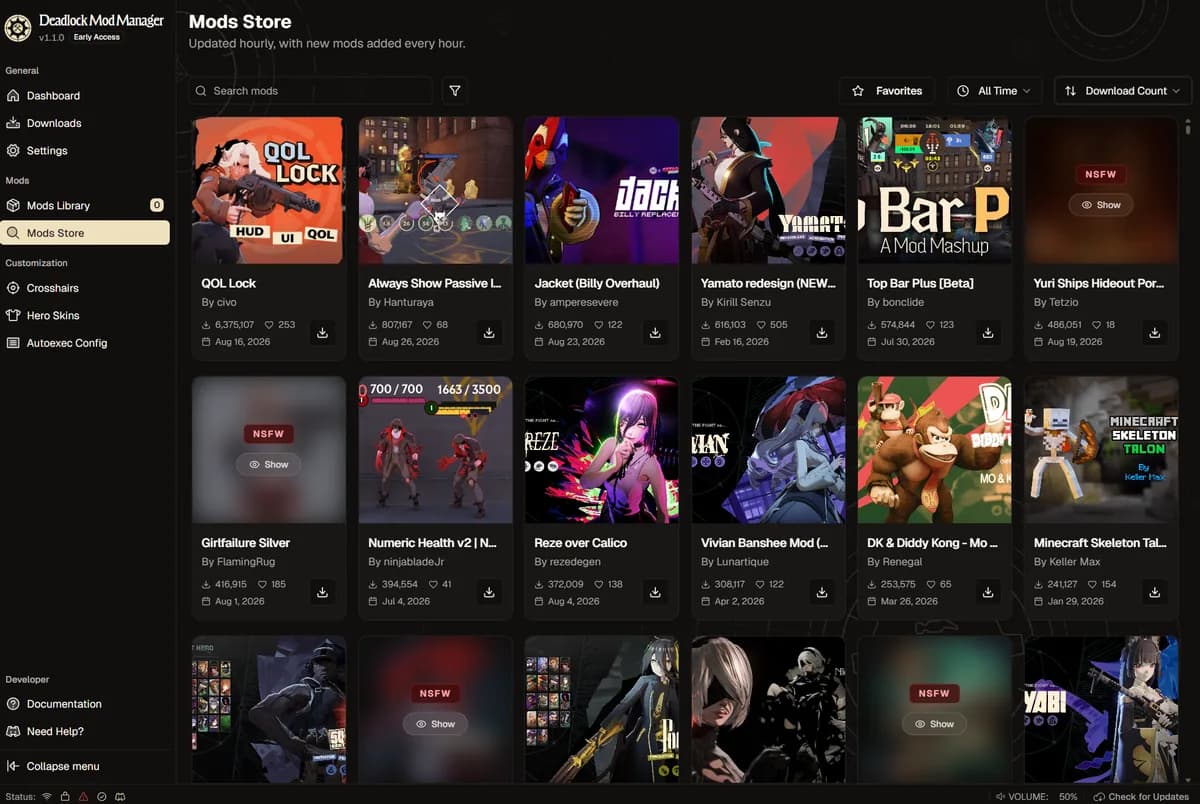Click the volume 50% value
The height and width of the screenshot is (804, 1200).
[x=1068, y=797]
